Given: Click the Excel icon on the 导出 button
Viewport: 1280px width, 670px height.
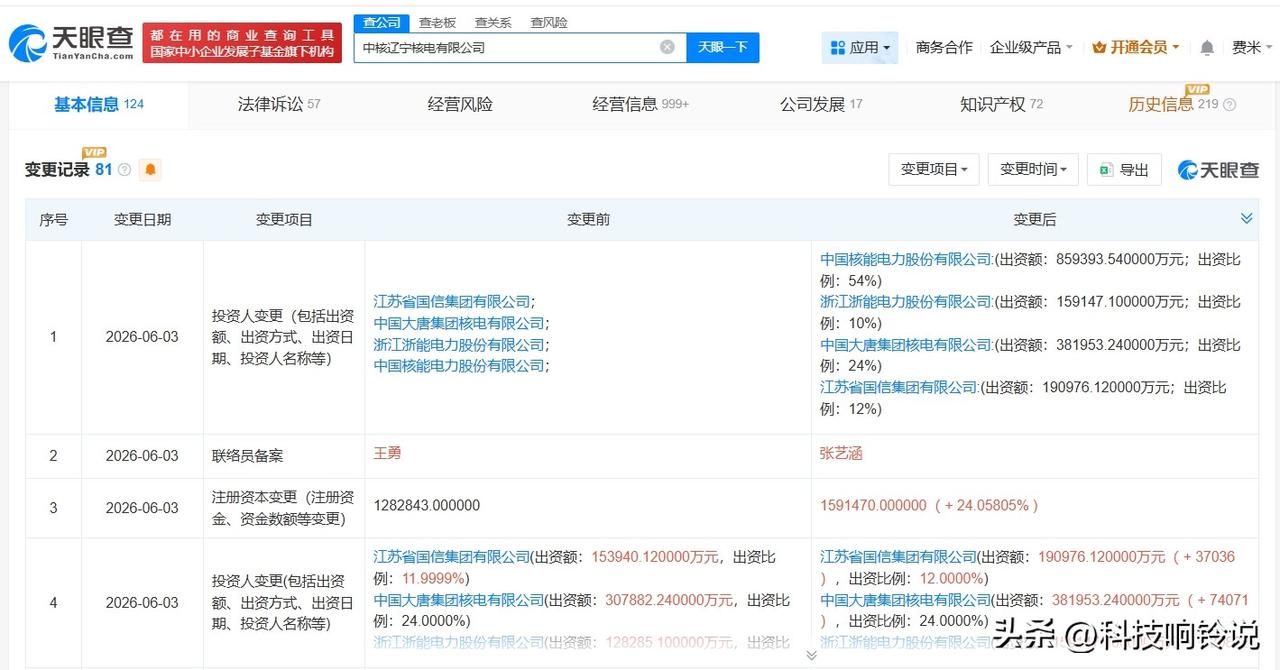Looking at the screenshot, I should click(x=1106, y=170).
